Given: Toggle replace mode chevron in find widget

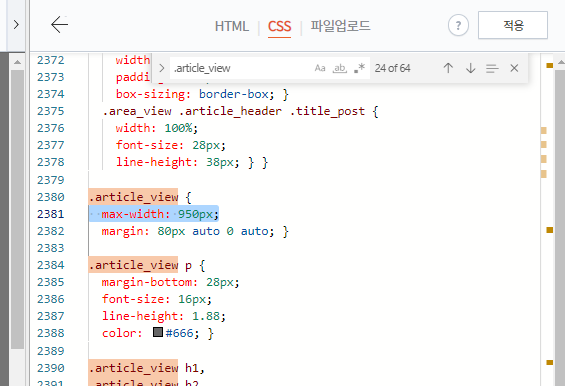Looking at the screenshot, I should pos(161,68).
